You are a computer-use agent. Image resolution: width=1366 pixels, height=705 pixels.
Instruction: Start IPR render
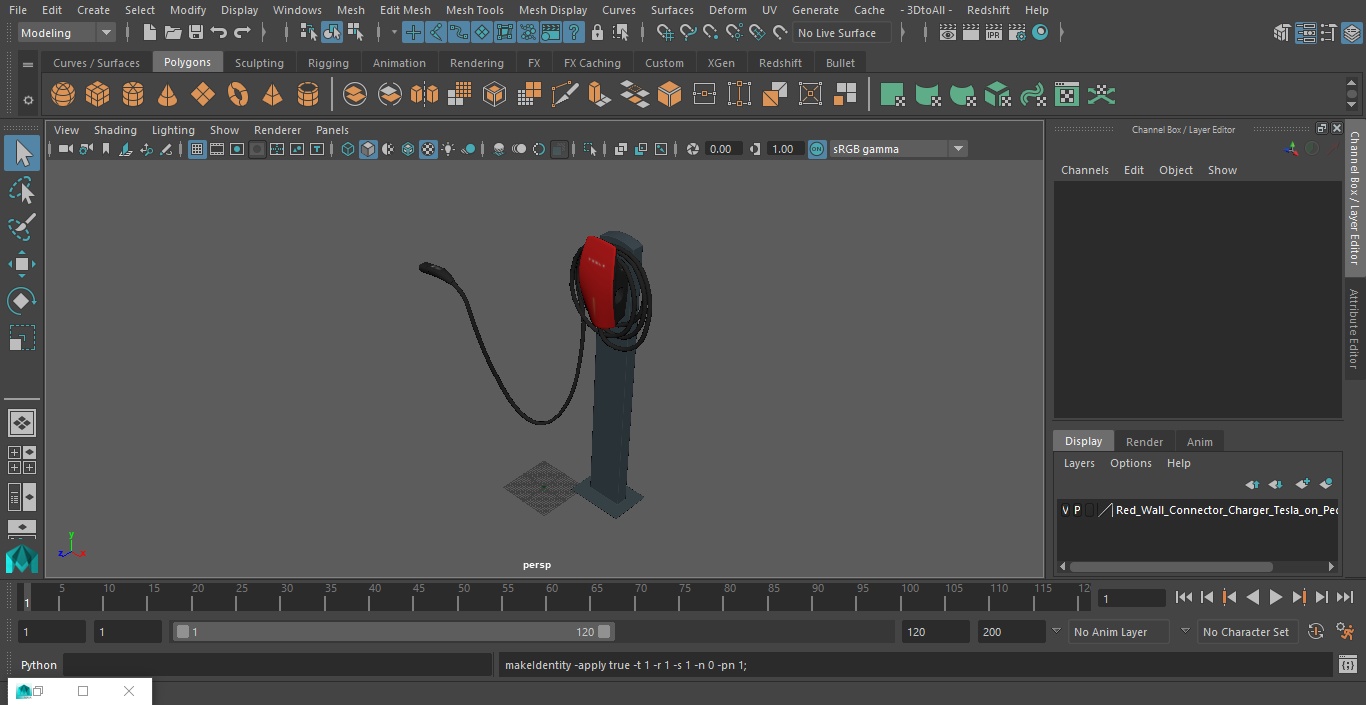pyautogui.click(x=993, y=33)
